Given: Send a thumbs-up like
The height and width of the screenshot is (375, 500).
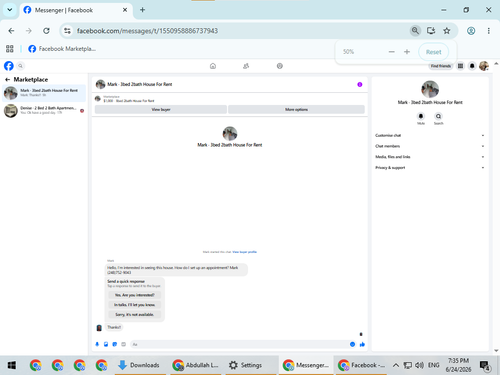Looking at the screenshot, I should 362,344.
